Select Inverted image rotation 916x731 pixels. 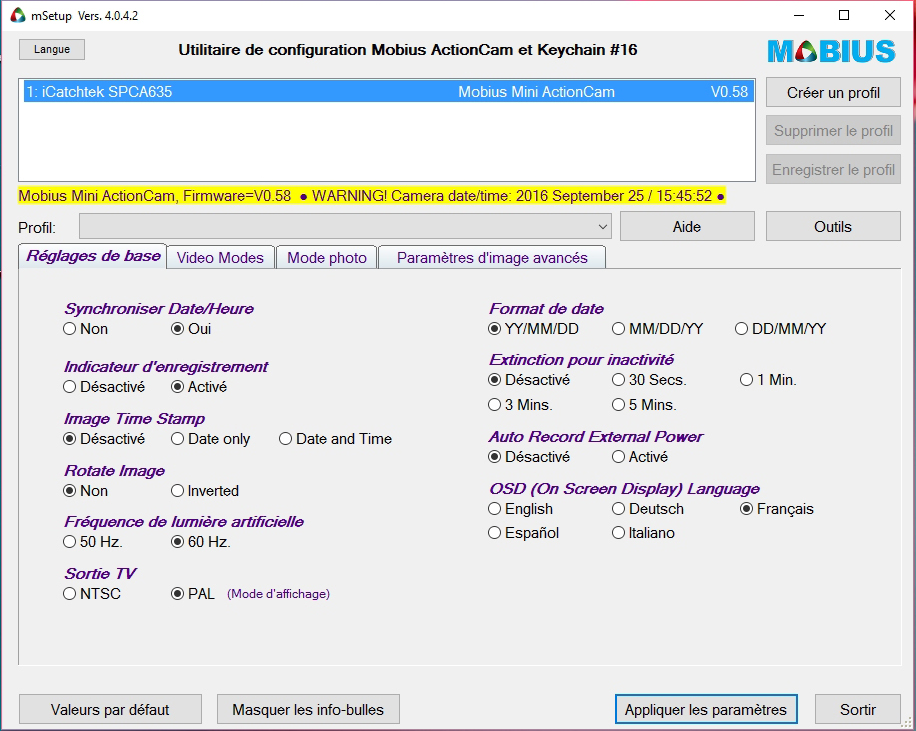tap(205, 491)
